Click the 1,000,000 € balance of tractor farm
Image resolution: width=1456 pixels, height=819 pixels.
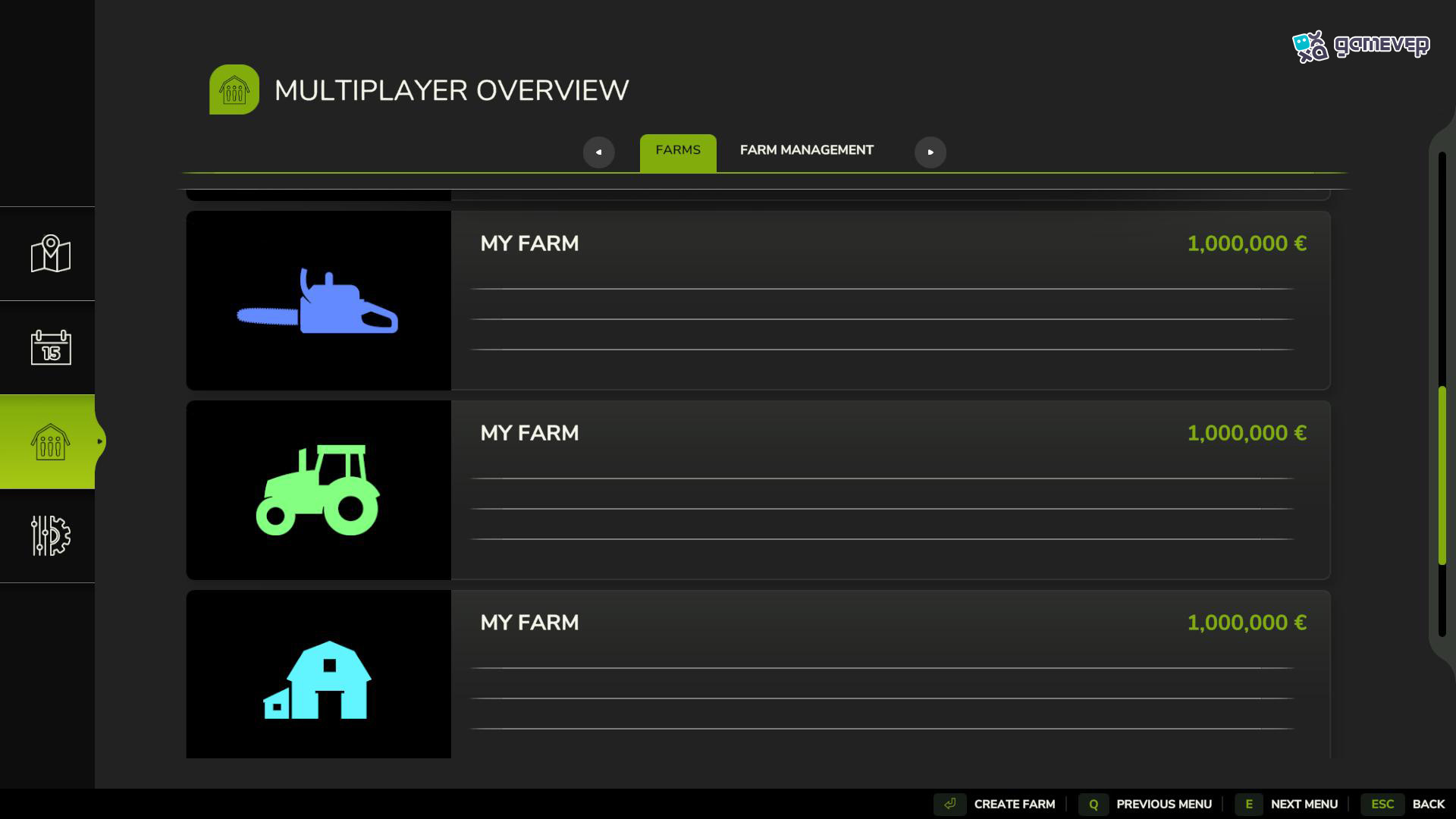point(1247,433)
